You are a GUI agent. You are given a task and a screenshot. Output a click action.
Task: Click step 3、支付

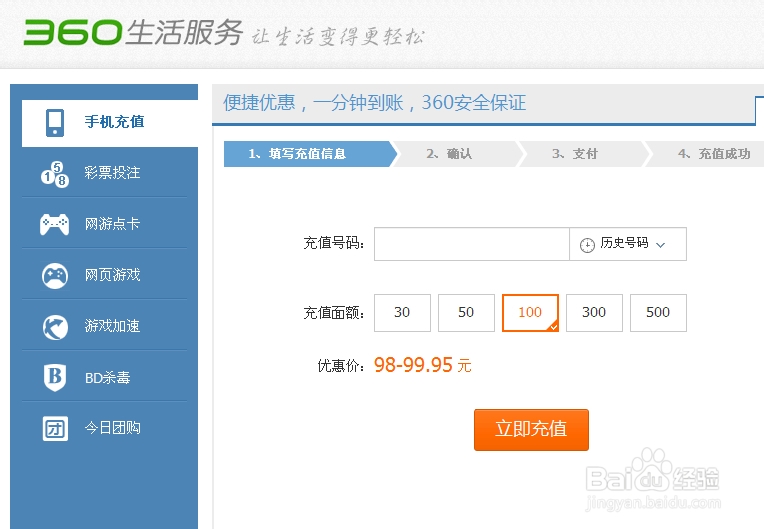(x=583, y=154)
